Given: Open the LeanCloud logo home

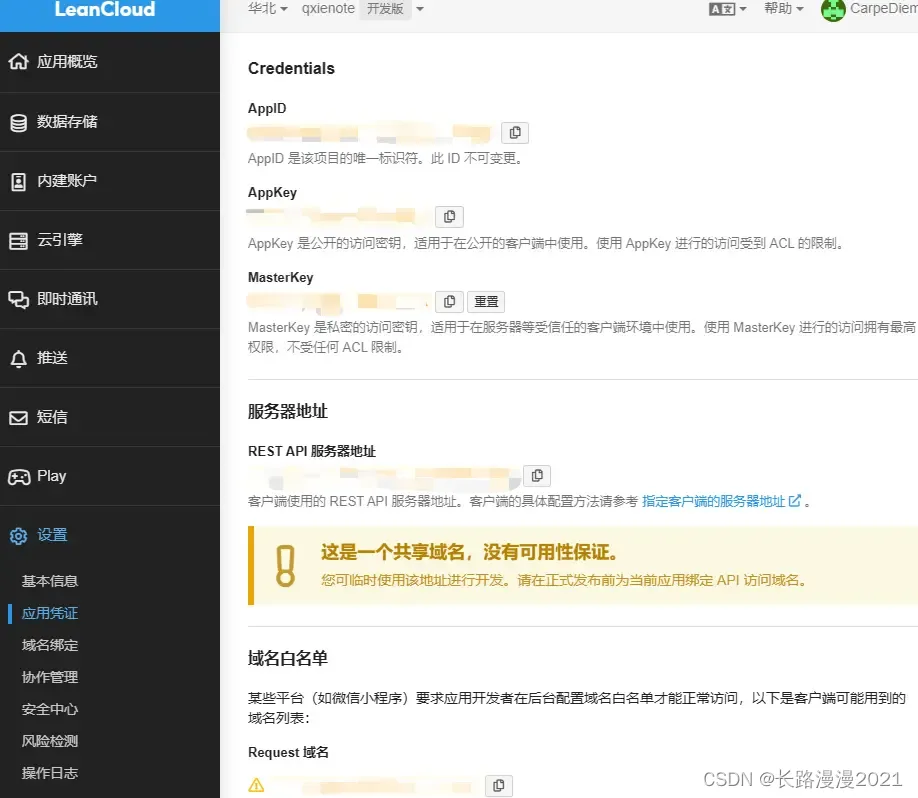Looking at the screenshot, I should 105,9.
